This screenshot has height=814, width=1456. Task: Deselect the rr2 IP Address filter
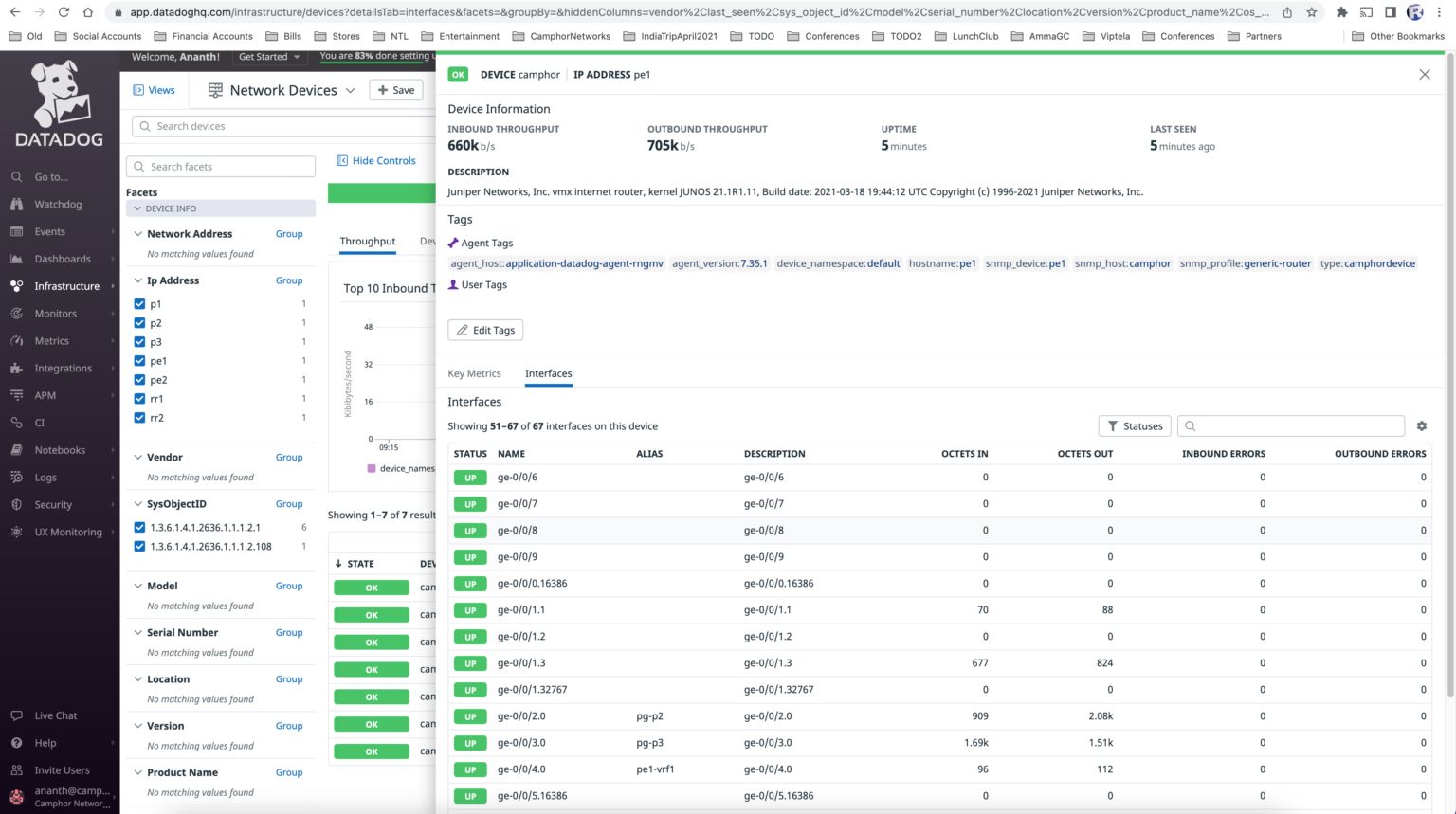coord(139,417)
